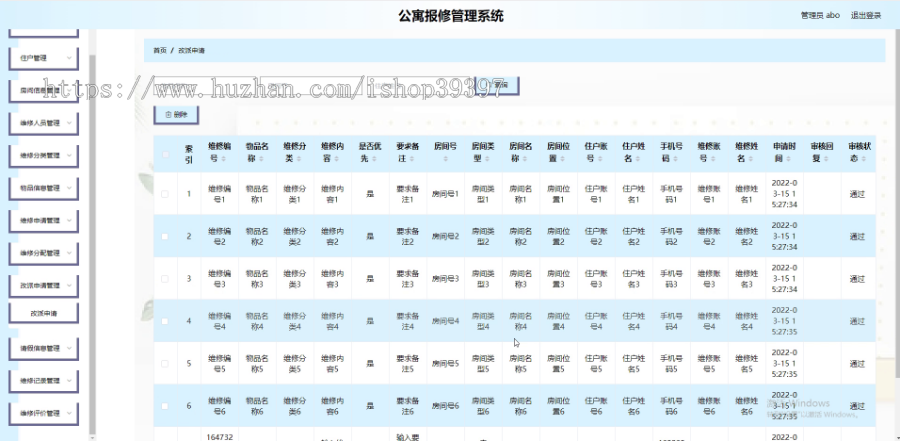Click the 查询 search button

[497, 85]
